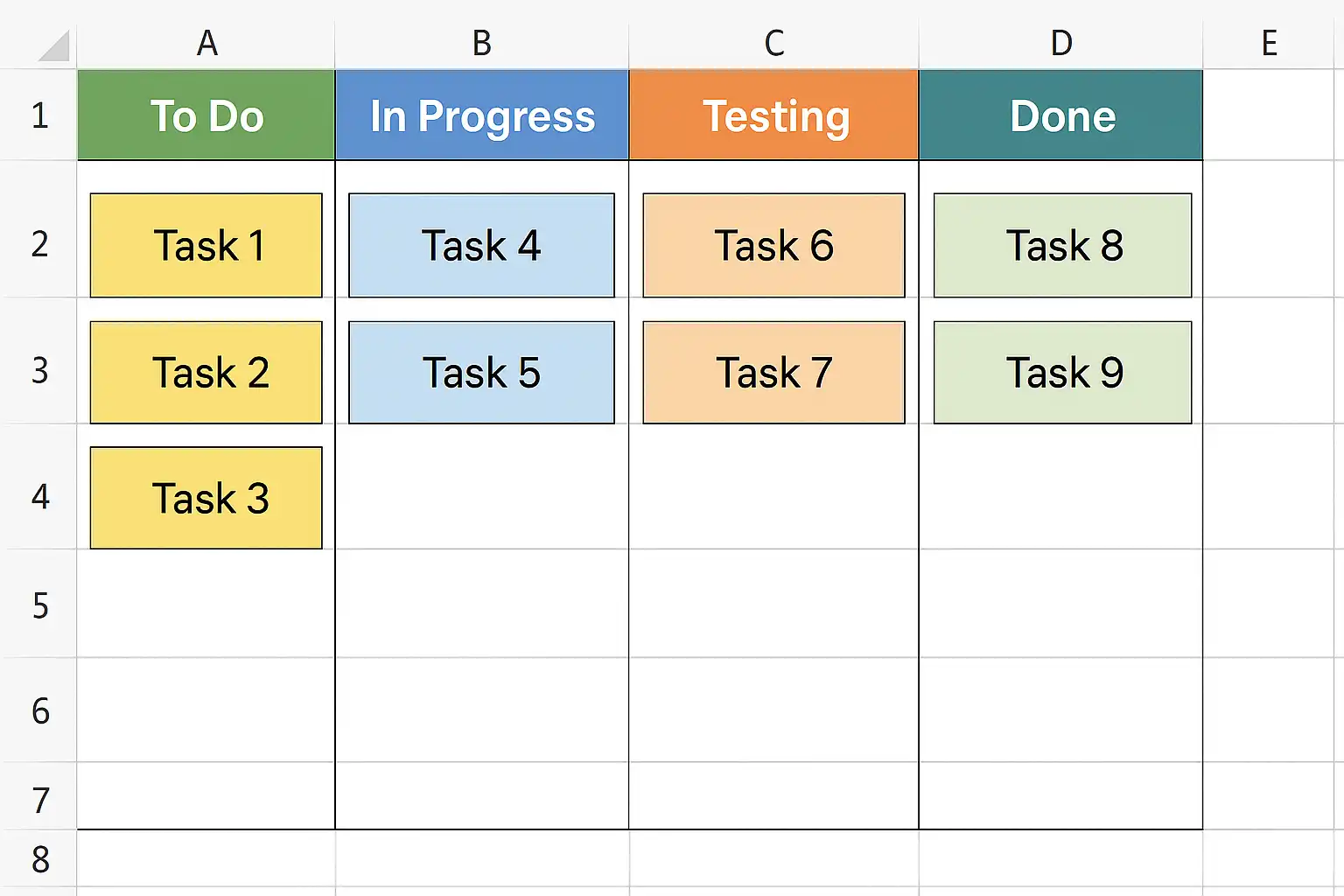1344x896 pixels.
Task: Click the Task 9 card
Action: (x=1062, y=373)
